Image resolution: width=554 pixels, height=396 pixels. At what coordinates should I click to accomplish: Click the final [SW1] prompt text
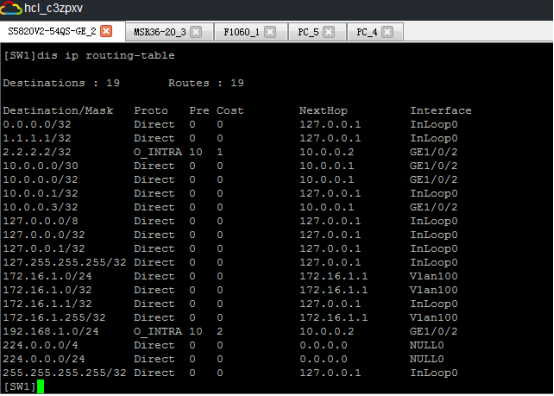[x=20, y=386]
